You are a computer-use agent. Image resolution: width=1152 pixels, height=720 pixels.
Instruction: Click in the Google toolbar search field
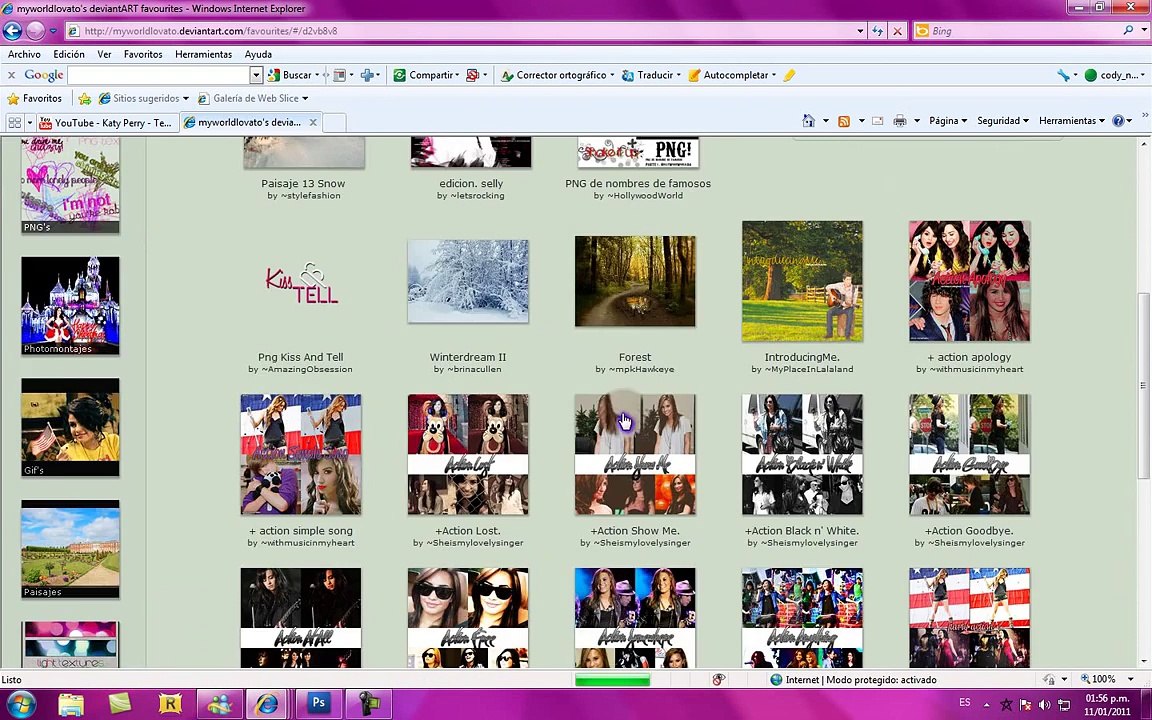click(158, 75)
